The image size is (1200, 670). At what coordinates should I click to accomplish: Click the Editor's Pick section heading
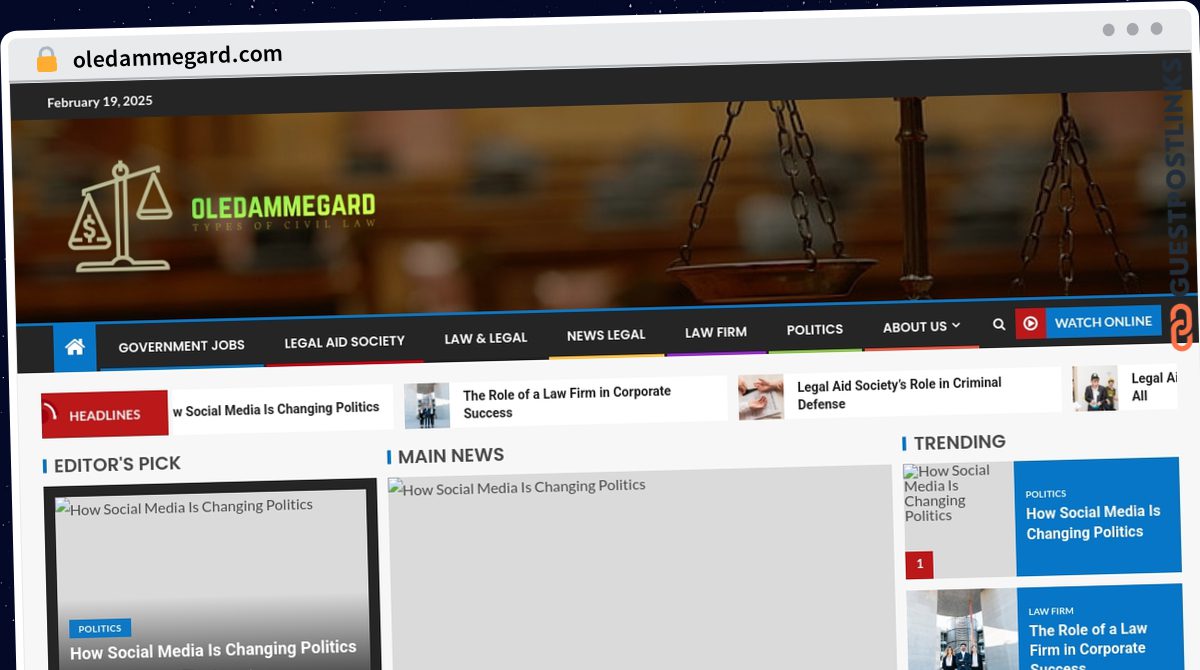(x=117, y=464)
